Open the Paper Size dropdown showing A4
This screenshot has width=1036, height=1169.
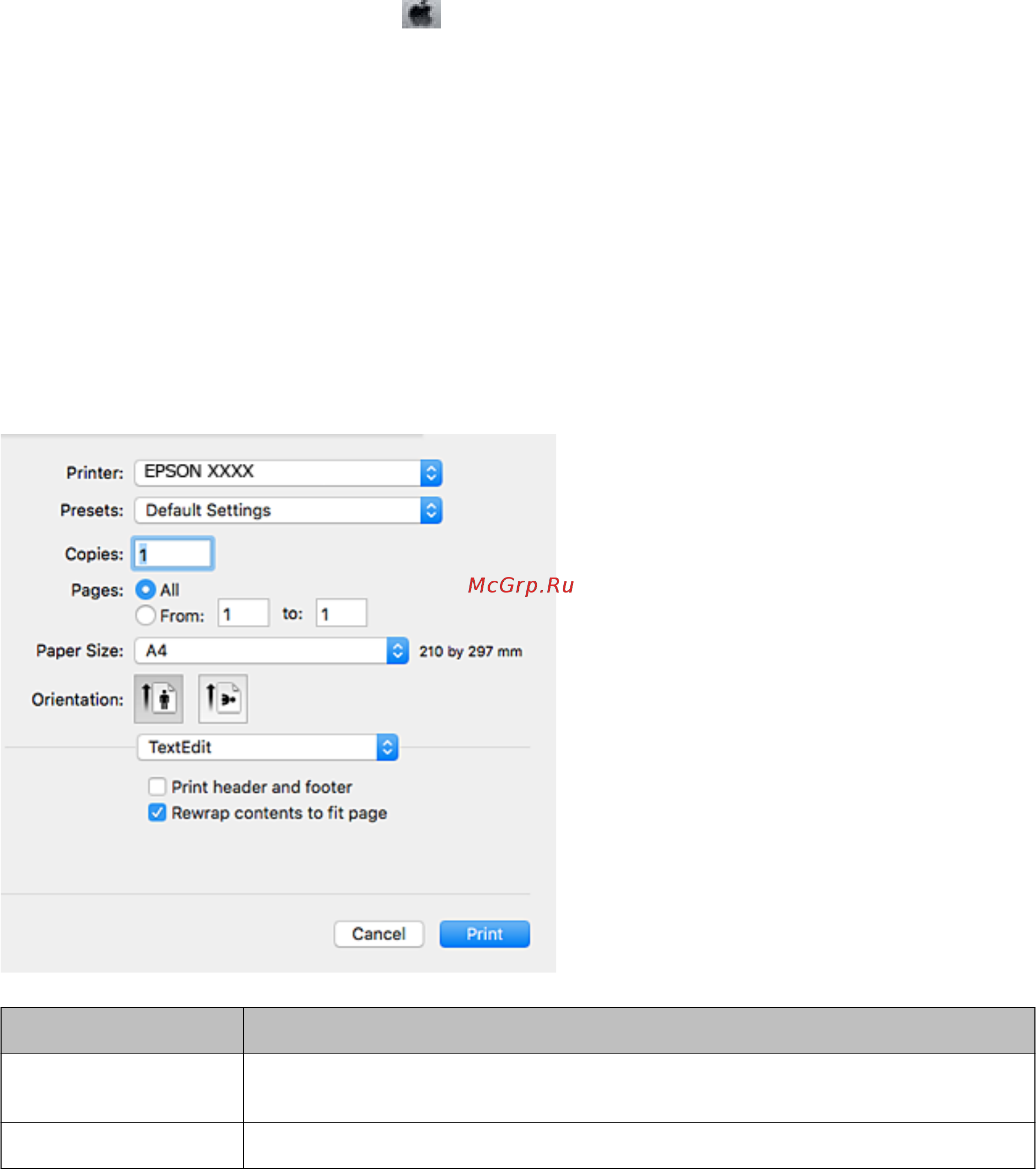pos(271,651)
